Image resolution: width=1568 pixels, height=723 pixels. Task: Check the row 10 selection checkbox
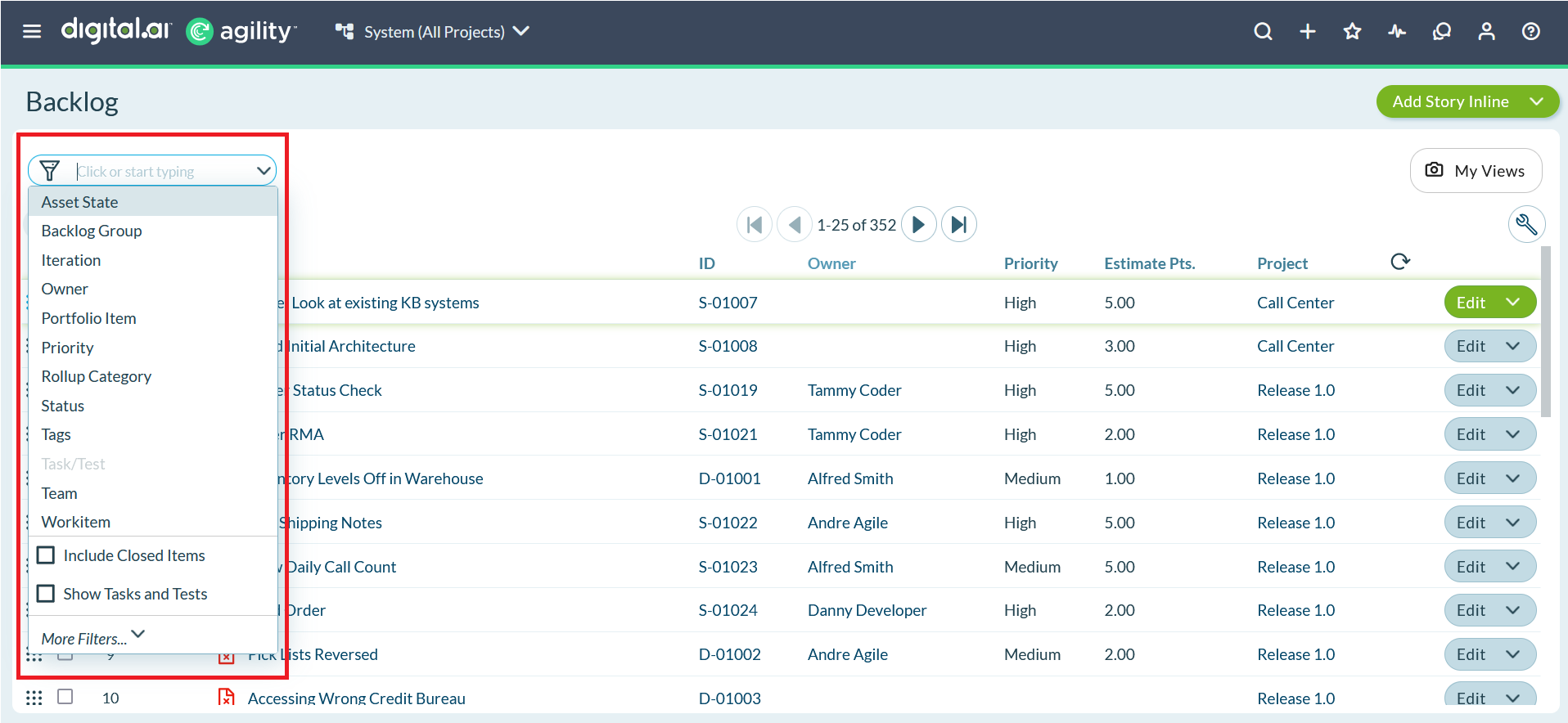click(x=65, y=696)
